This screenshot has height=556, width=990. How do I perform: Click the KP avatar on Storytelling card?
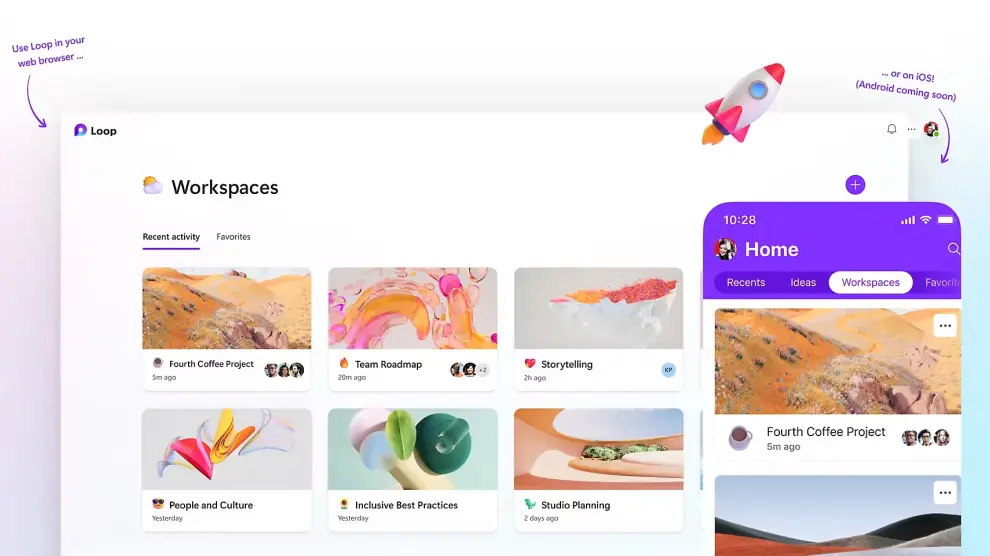(x=668, y=370)
